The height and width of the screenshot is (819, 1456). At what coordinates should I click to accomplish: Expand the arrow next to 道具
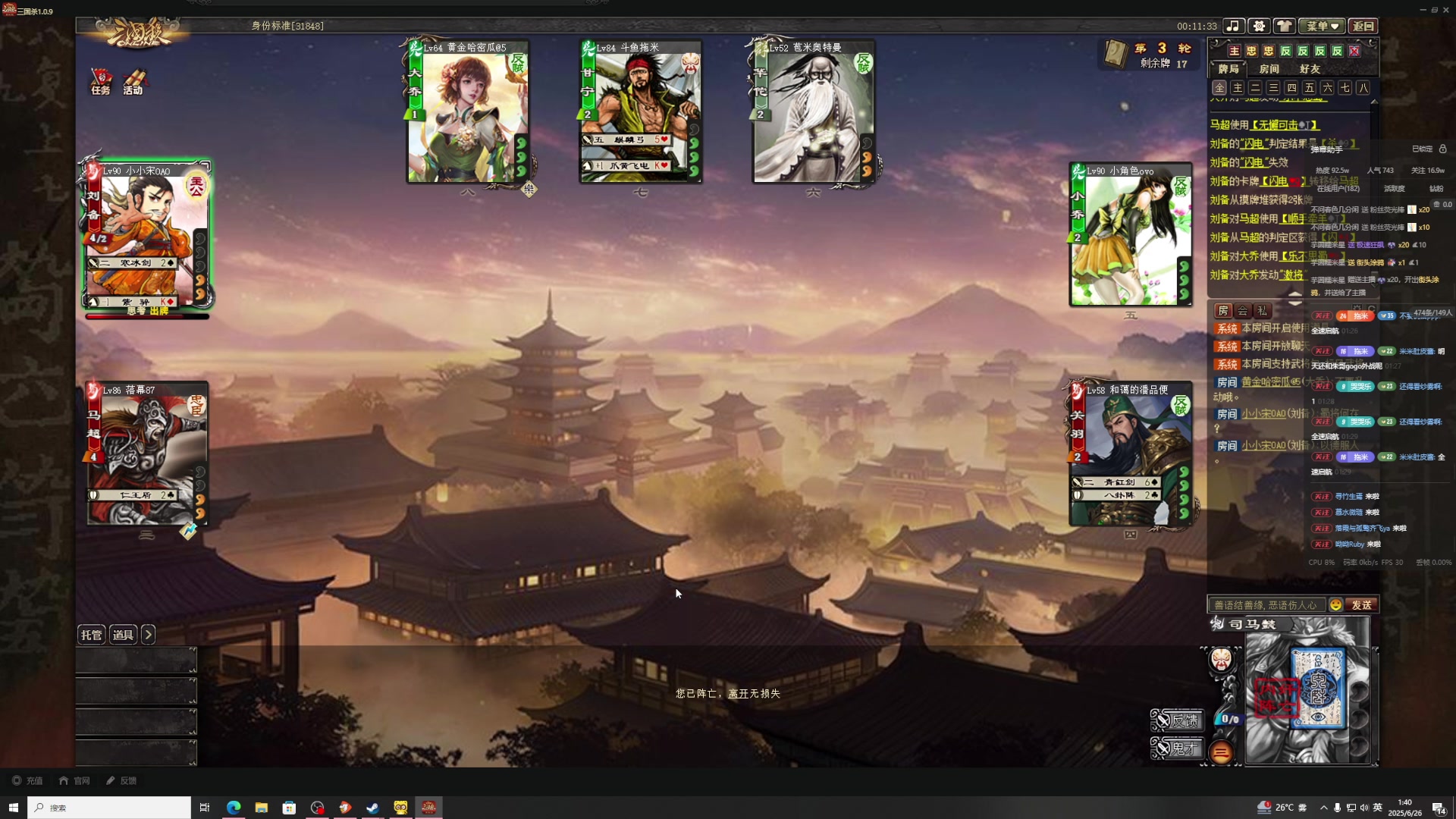point(149,635)
